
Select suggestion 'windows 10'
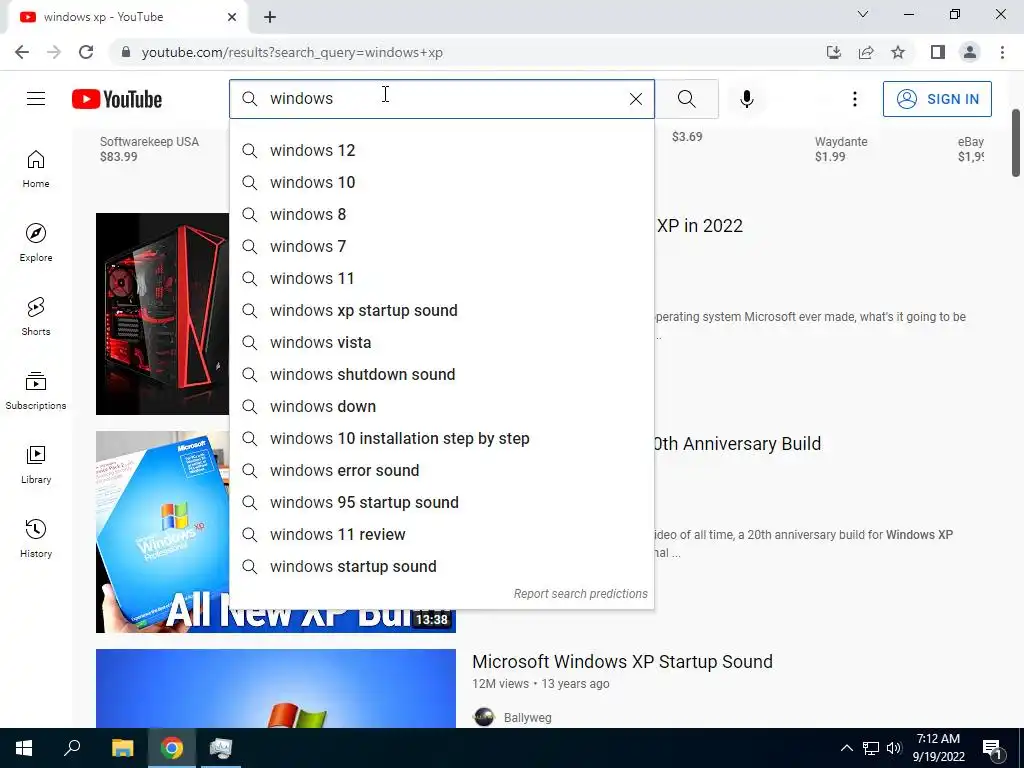pyautogui.click(x=442, y=182)
